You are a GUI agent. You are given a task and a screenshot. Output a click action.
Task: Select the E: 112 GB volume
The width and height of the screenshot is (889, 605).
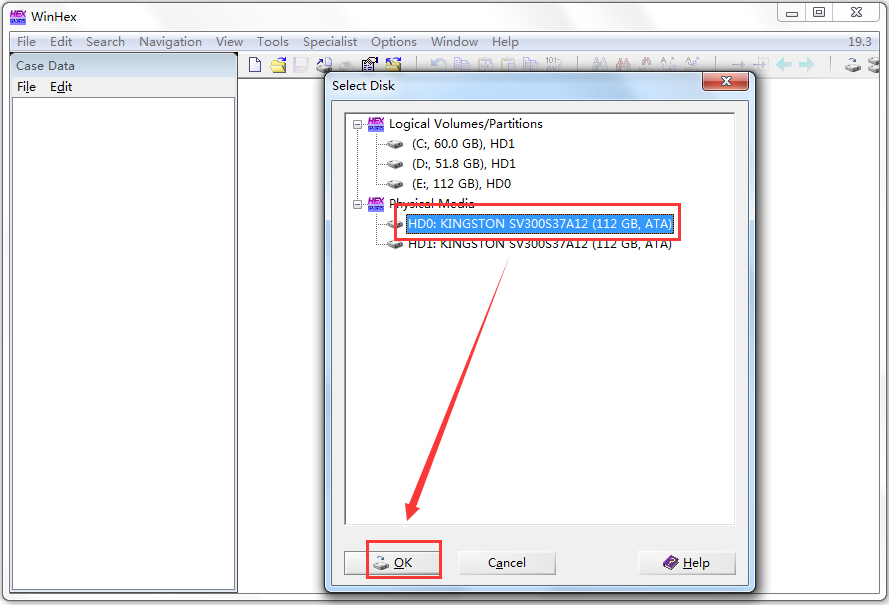click(x=461, y=184)
